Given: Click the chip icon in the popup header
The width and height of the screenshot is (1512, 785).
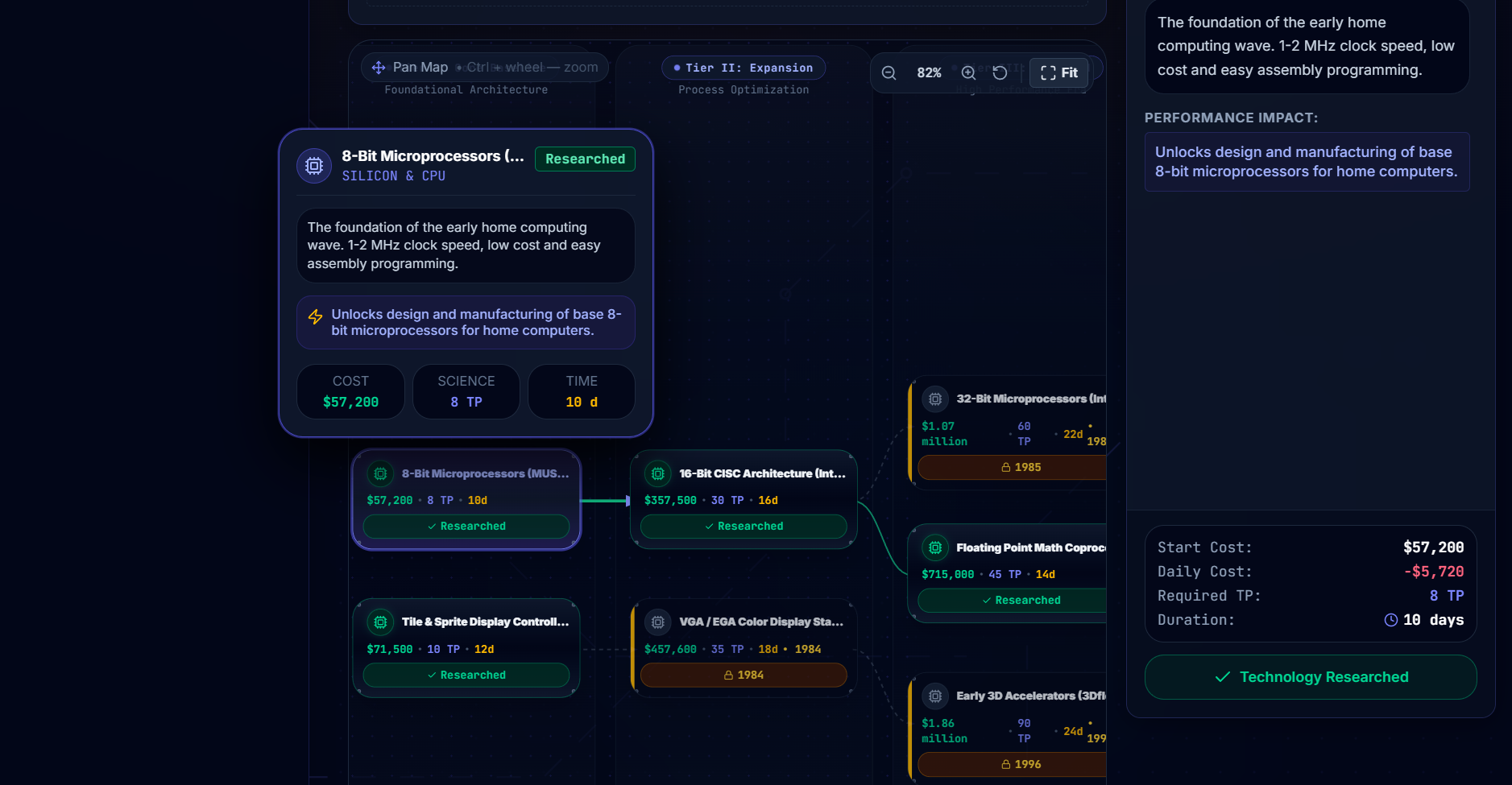Looking at the screenshot, I should point(314,166).
